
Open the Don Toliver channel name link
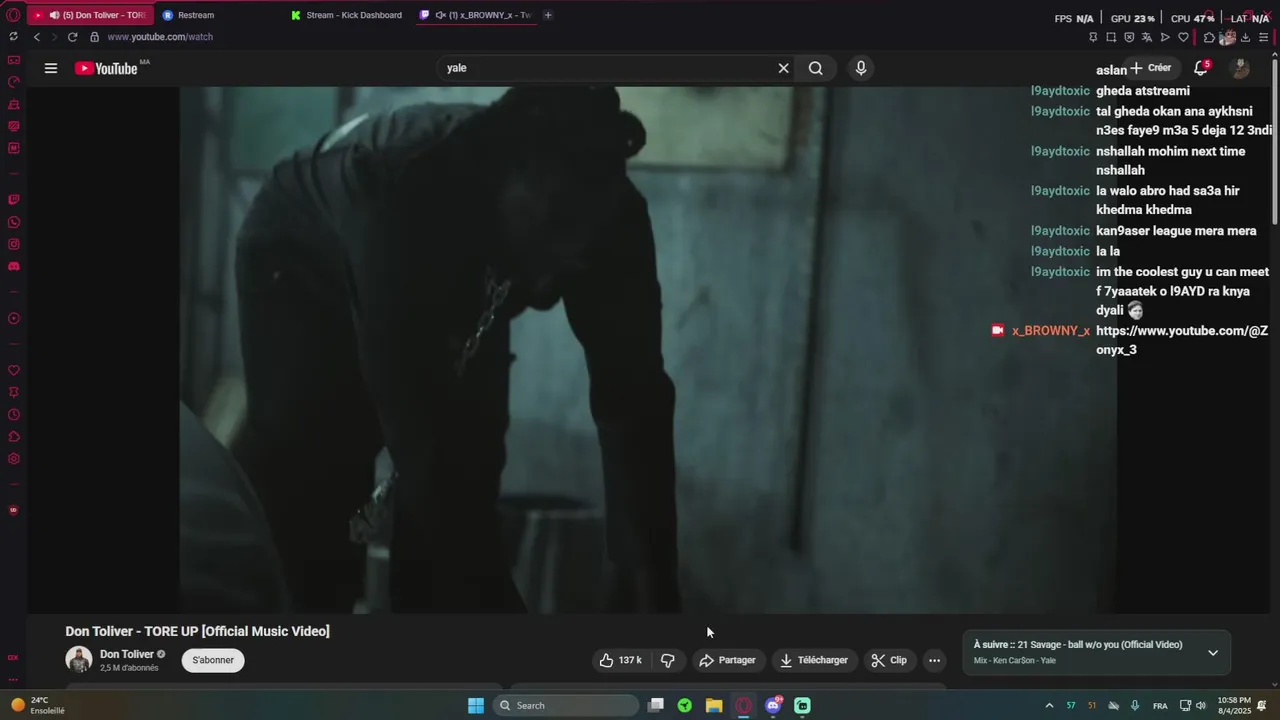pos(127,654)
